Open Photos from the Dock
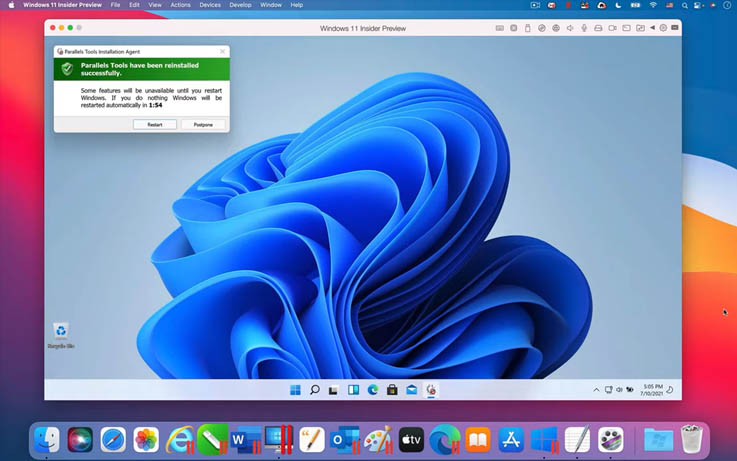The image size is (737, 461). (x=146, y=439)
